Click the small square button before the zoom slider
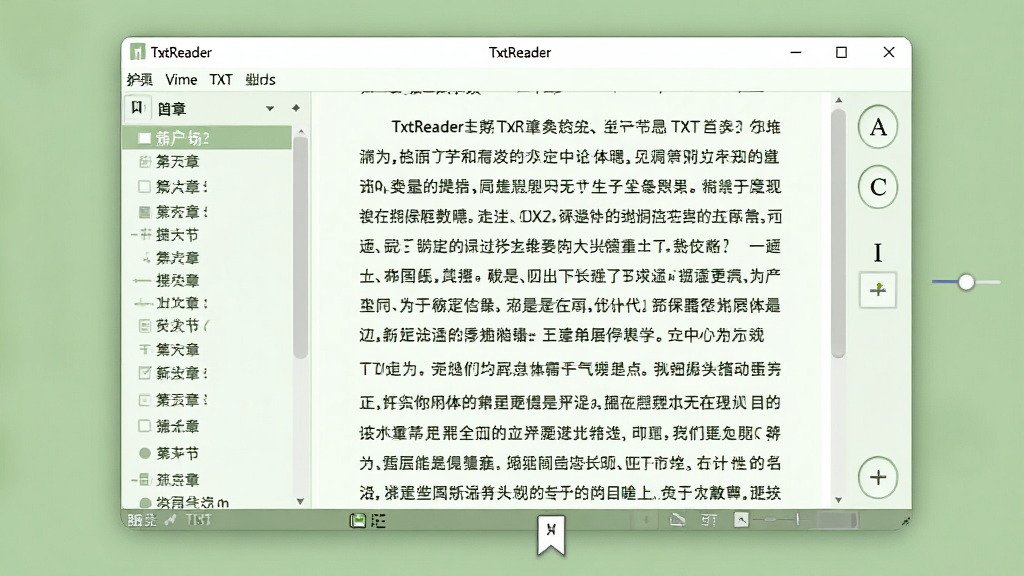The image size is (1024, 576). click(741, 520)
